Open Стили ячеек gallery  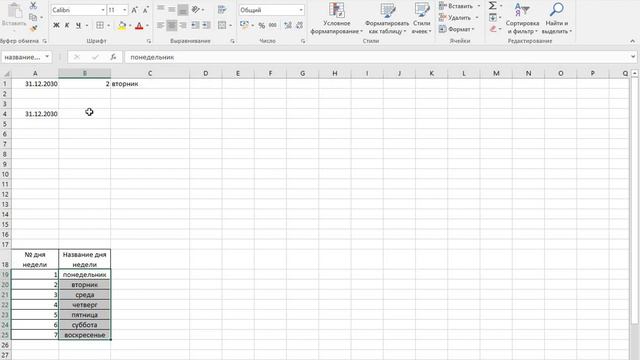(x=422, y=18)
